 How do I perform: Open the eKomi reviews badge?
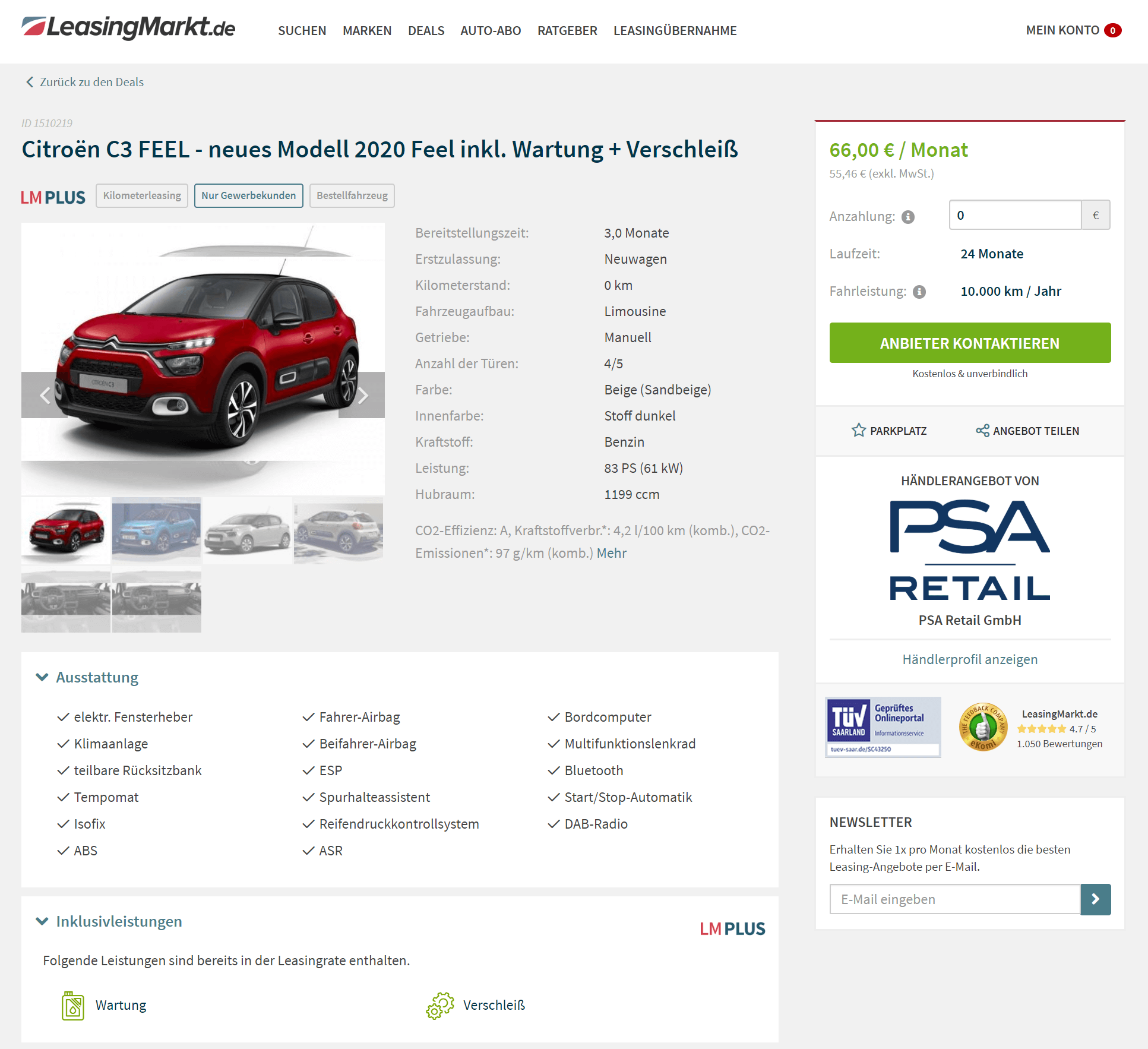983,728
